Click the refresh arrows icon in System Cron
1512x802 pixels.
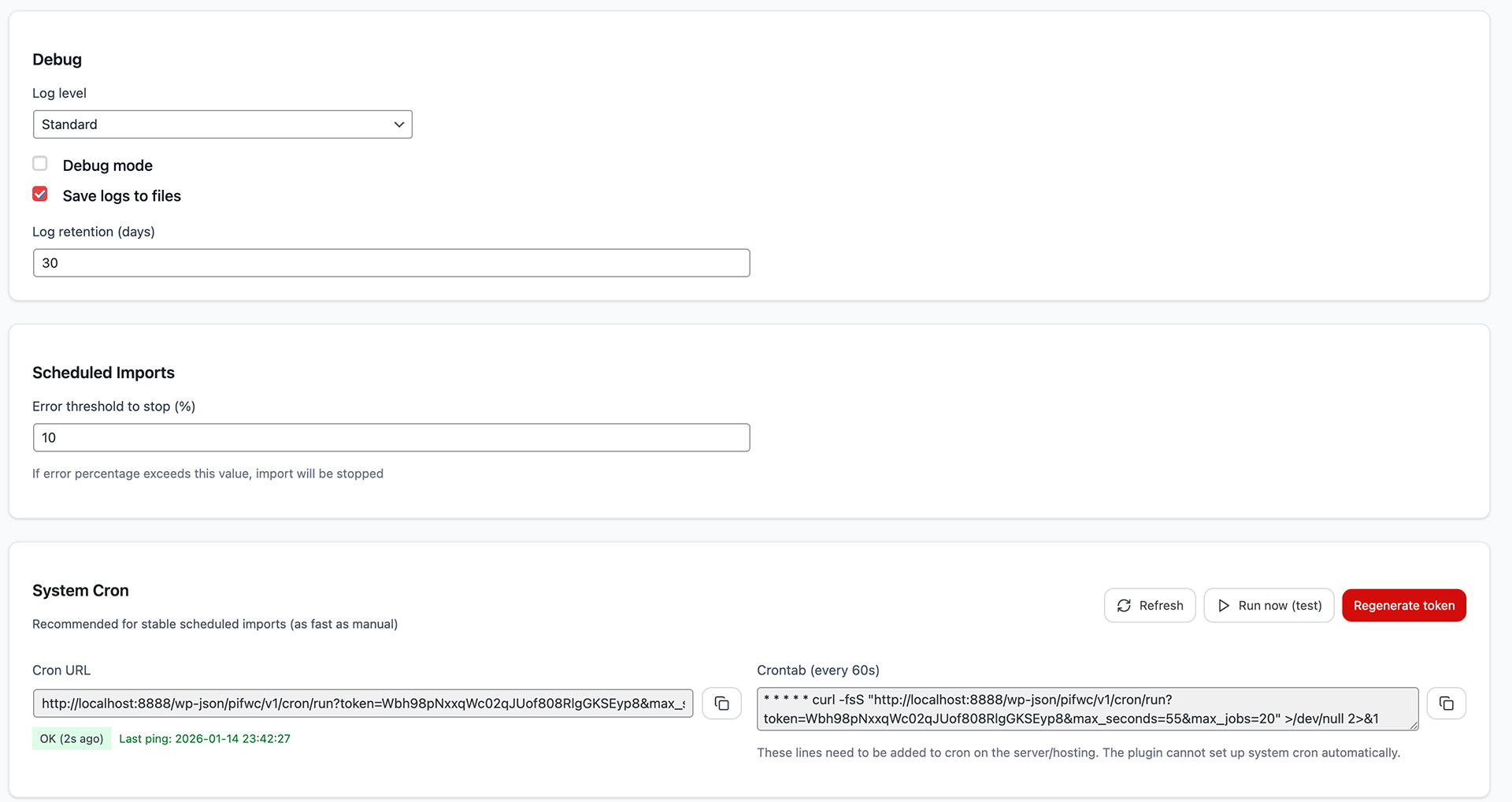coord(1125,605)
